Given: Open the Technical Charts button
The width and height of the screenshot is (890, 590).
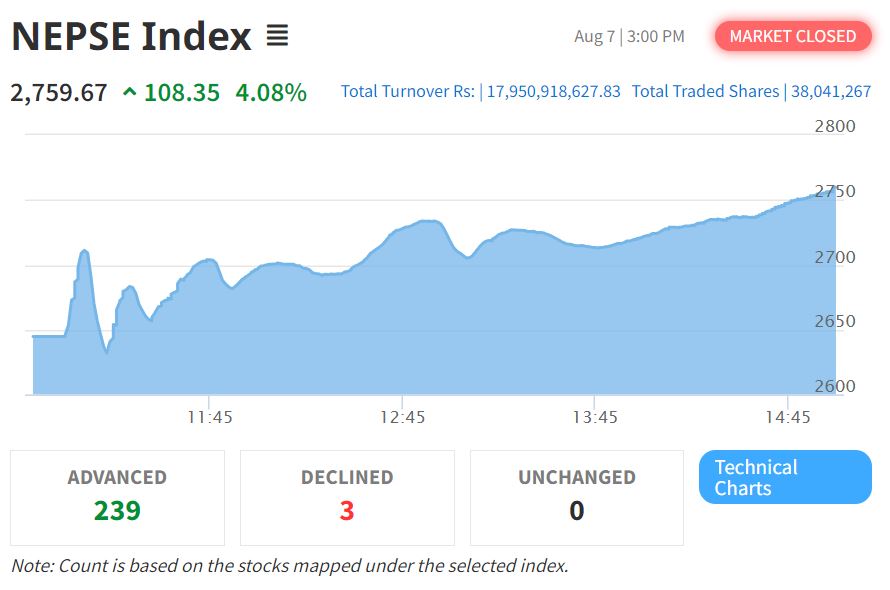Looking at the screenshot, I should click(x=785, y=477).
